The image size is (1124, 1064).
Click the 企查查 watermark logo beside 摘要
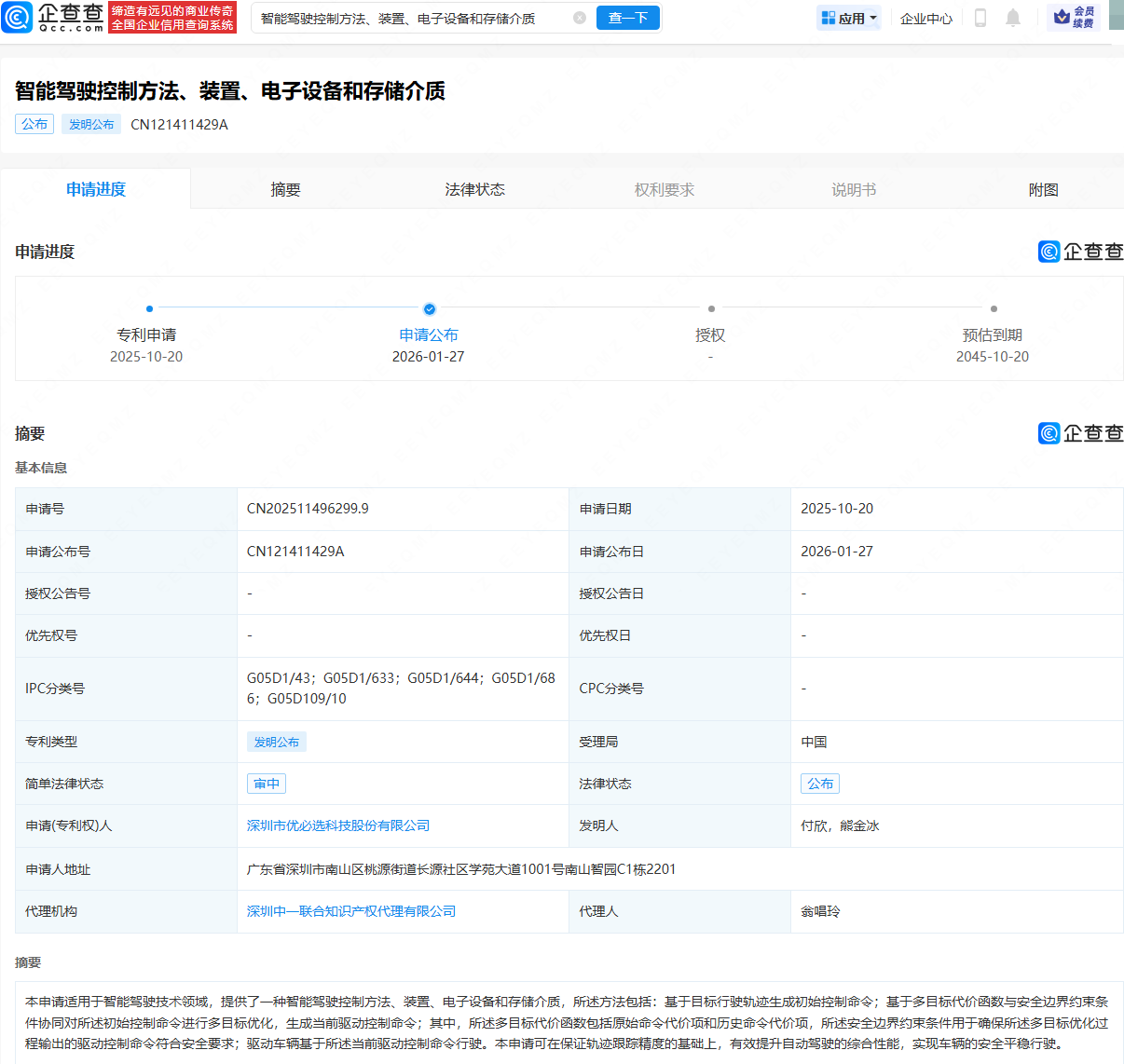pyautogui.click(x=1080, y=433)
